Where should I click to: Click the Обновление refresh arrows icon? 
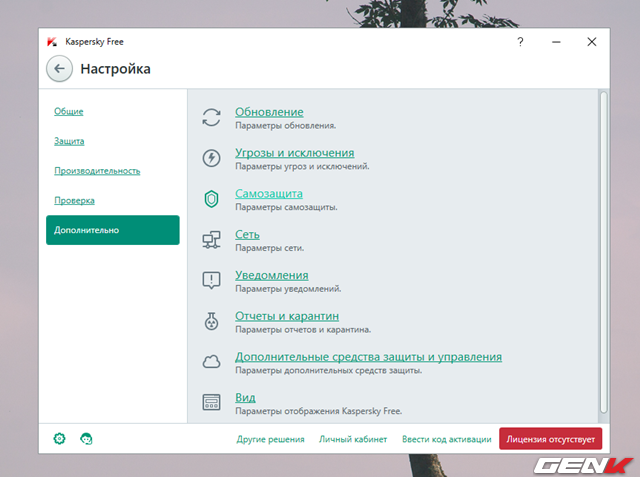tap(211, 117)
